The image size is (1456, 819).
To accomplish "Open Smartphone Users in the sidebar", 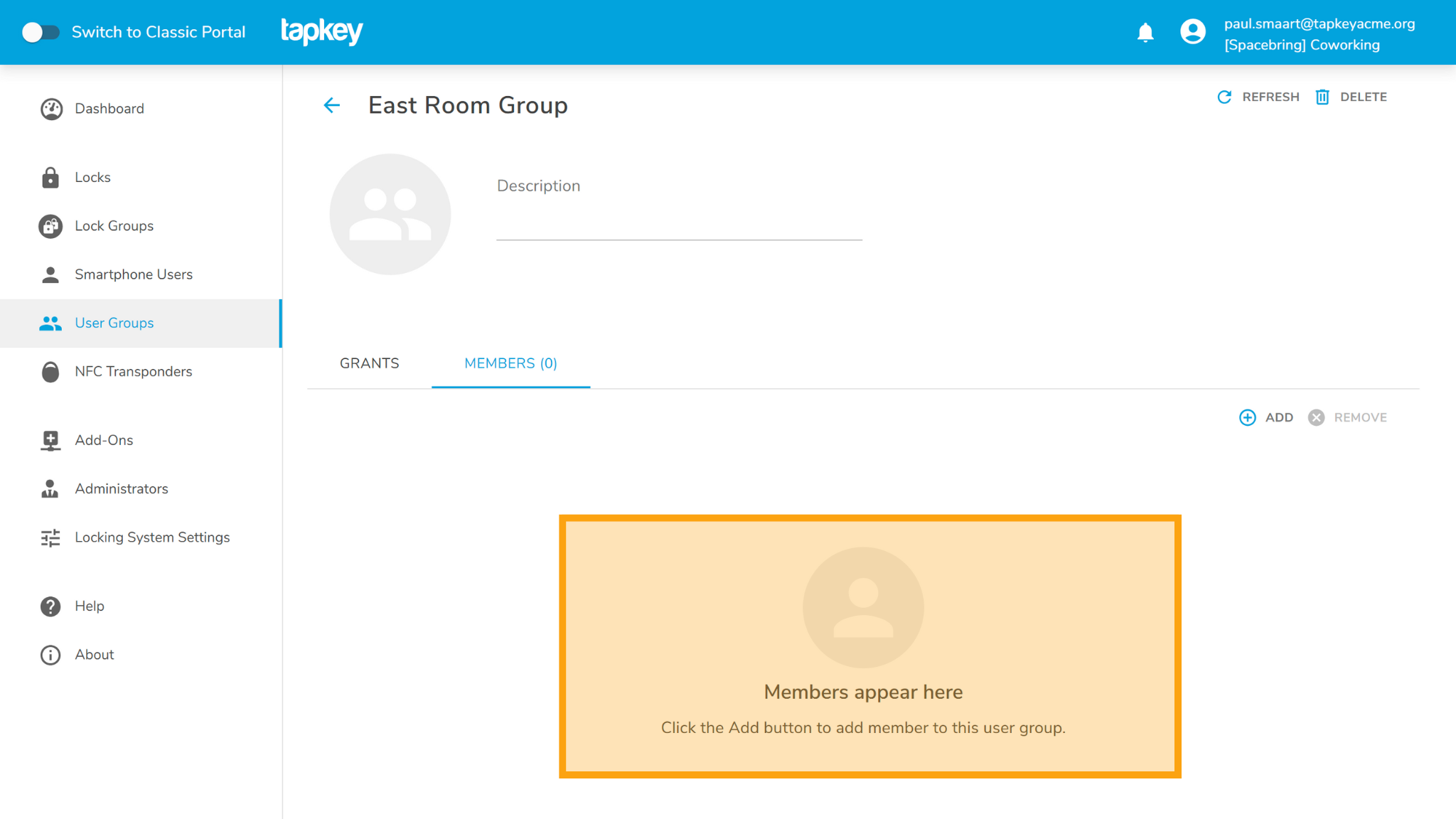I will point(141,274).
